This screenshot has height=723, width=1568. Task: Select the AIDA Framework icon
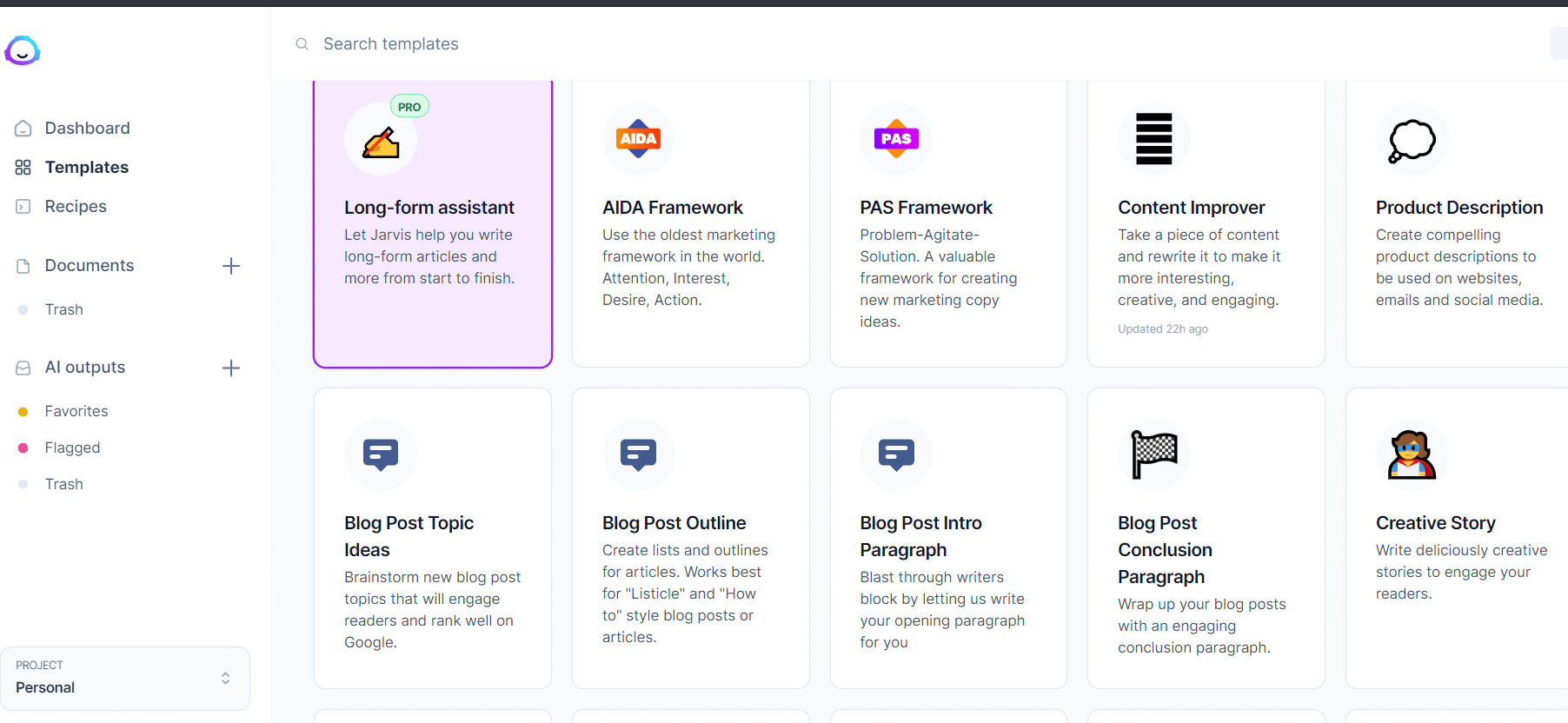[638, 139]
